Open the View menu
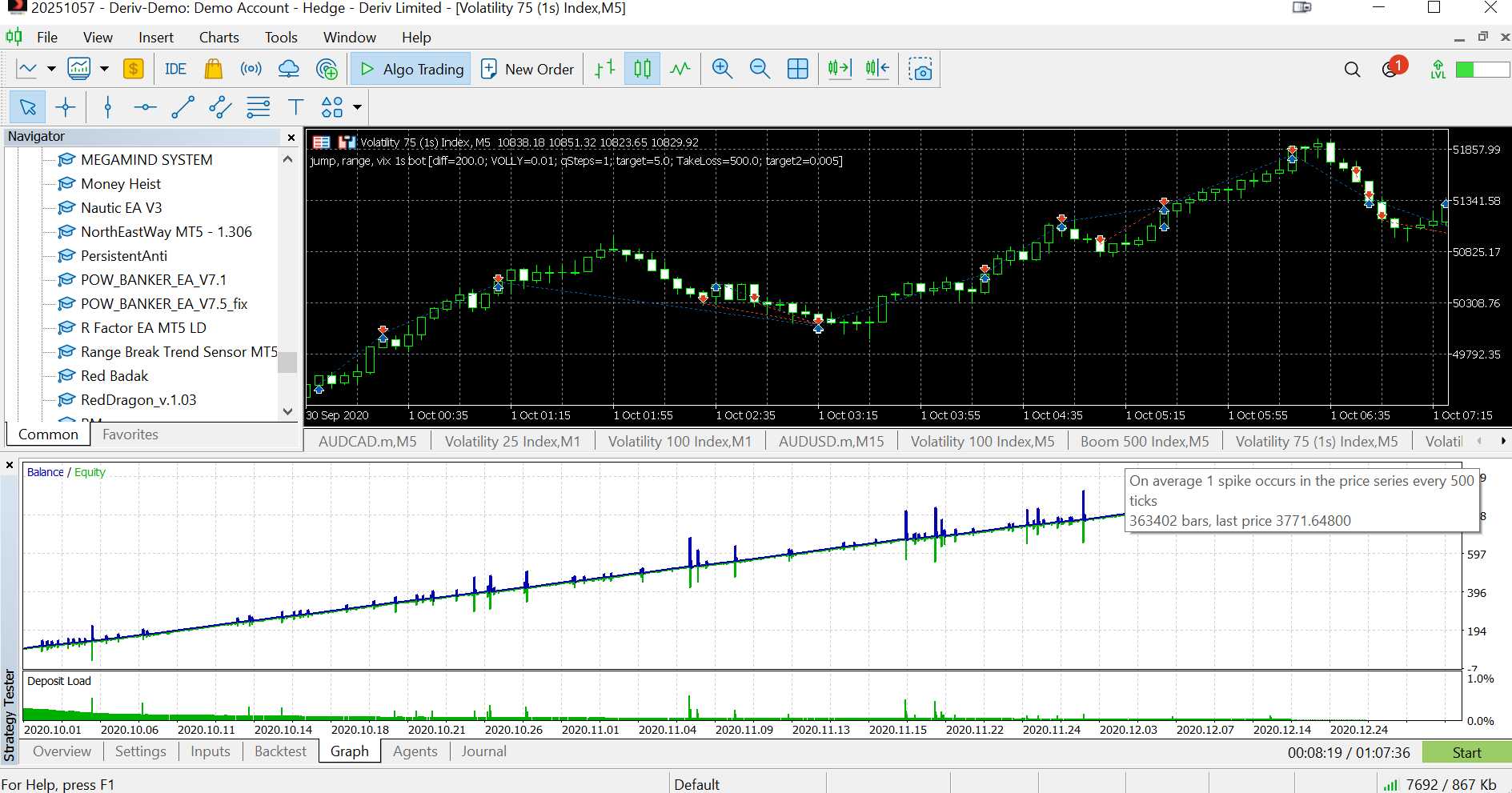 pyautogui.click(x=98, y=37)
